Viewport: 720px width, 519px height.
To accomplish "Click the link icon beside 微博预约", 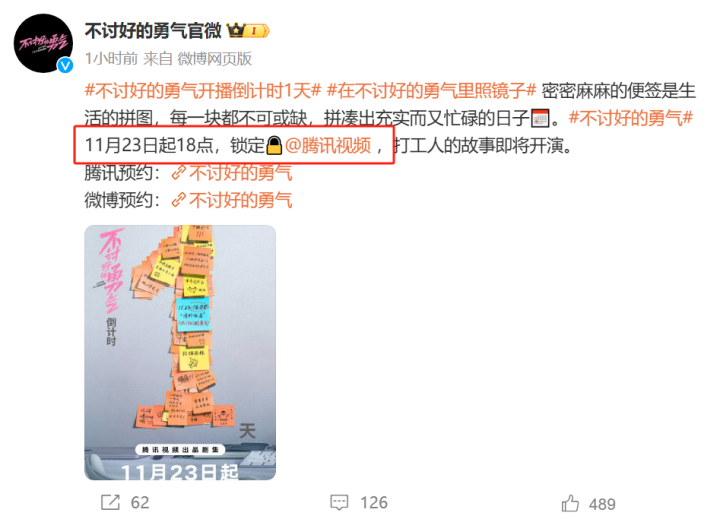I will (179, 200).
